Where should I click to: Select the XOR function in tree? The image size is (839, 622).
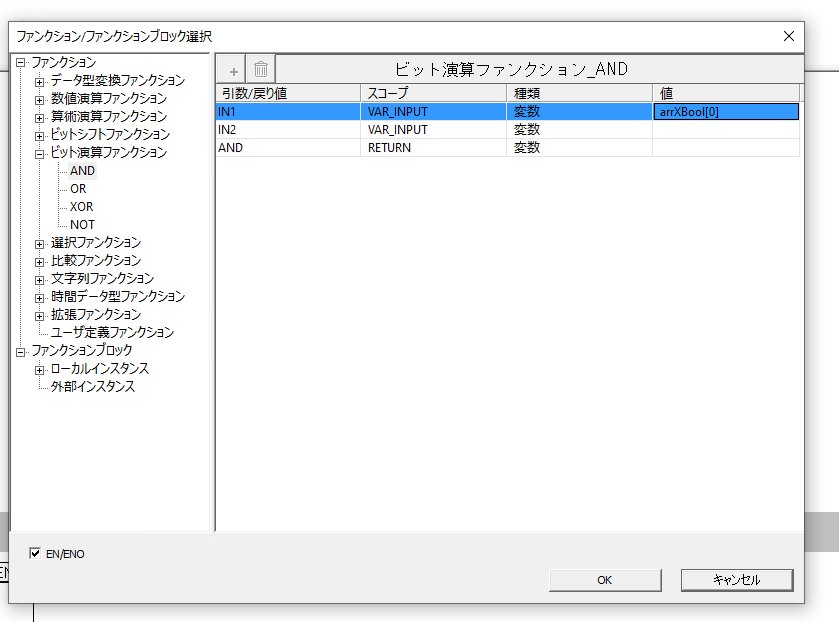[x=81, y=207]
